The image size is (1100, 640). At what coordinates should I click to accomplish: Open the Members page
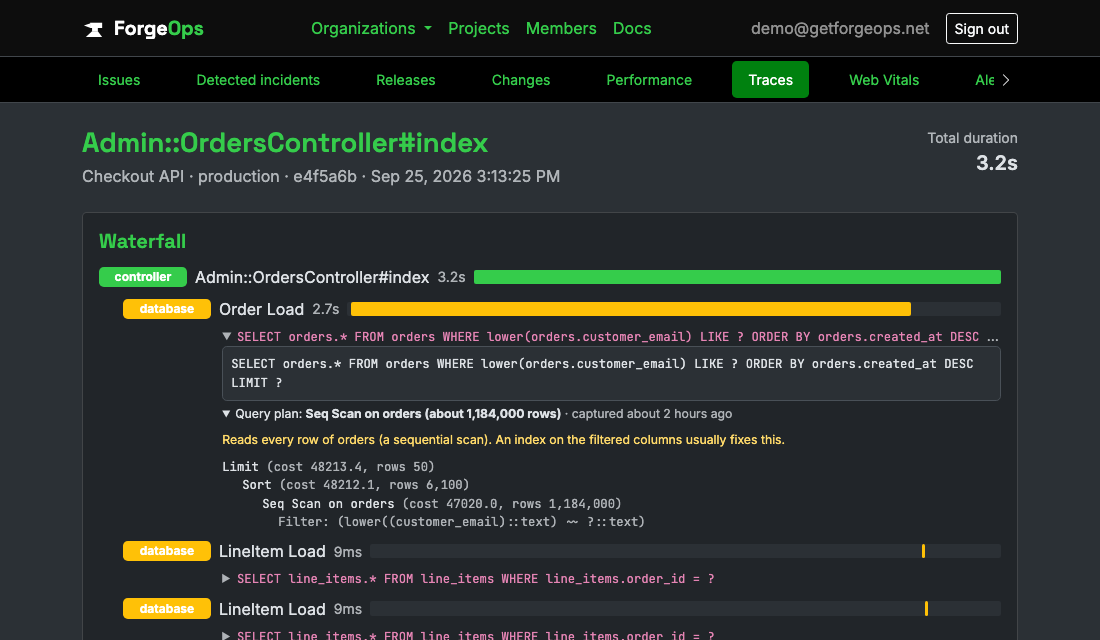point(561,29)
